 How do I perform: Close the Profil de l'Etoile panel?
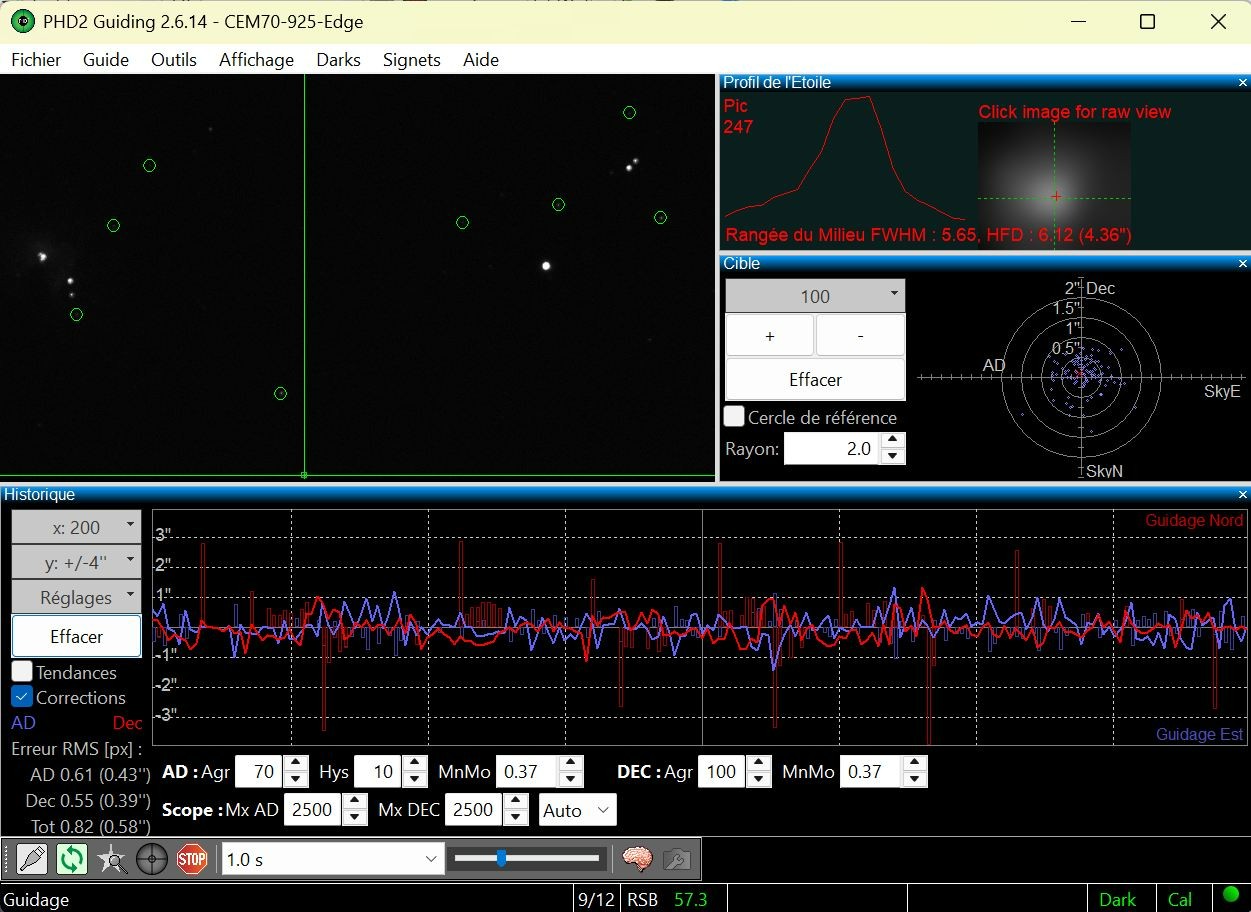pyautogui.click(x=1243, y=83)
